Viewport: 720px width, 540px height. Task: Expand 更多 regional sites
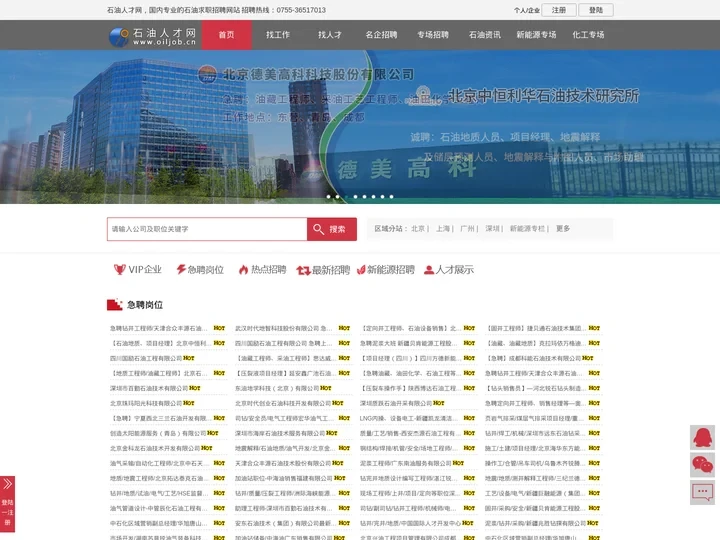coord(563,229)
